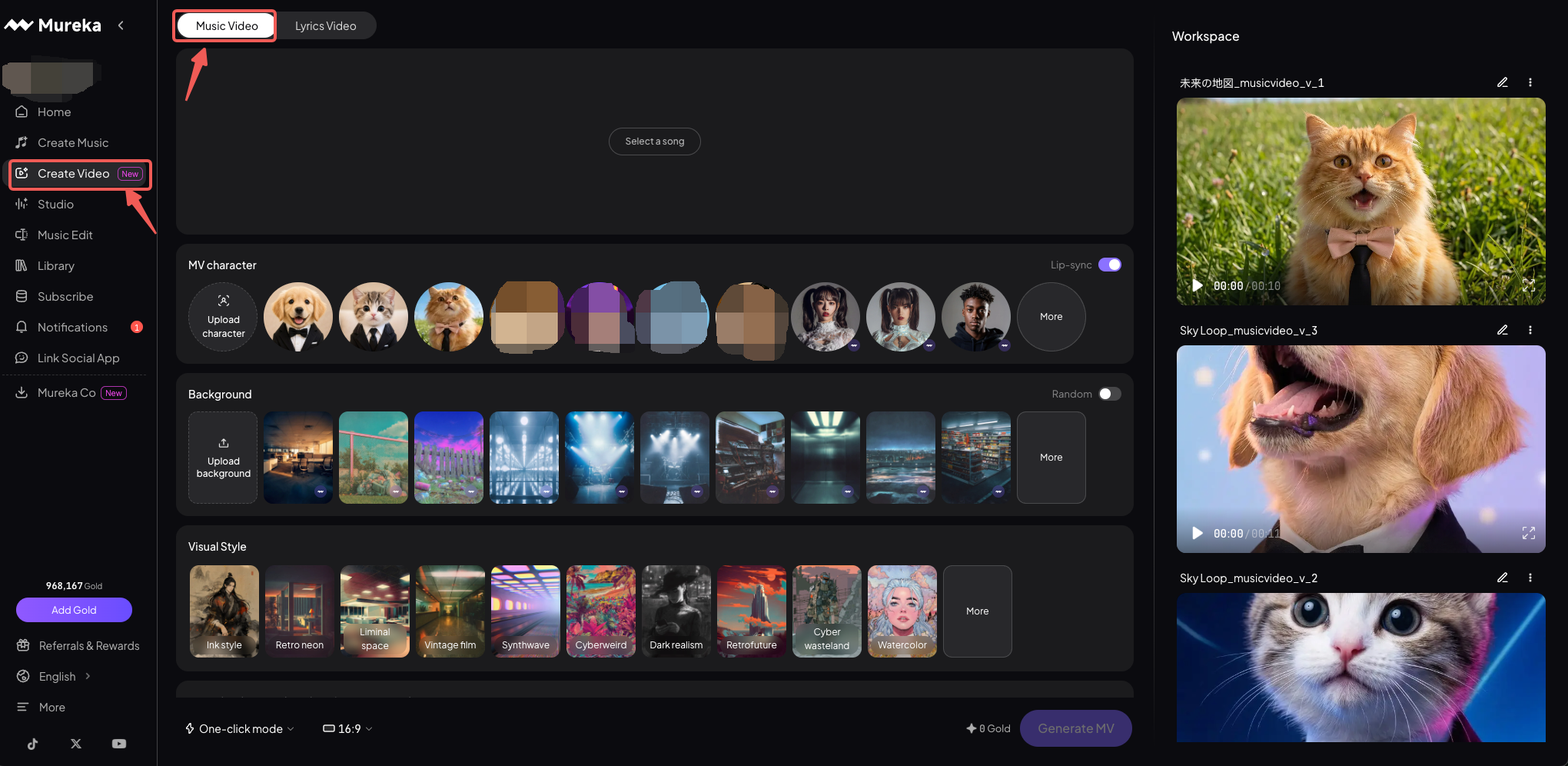The width and height of the screenshot is (1568, 766).
Task: Click Upload background tile
Action: pos(223,458)
